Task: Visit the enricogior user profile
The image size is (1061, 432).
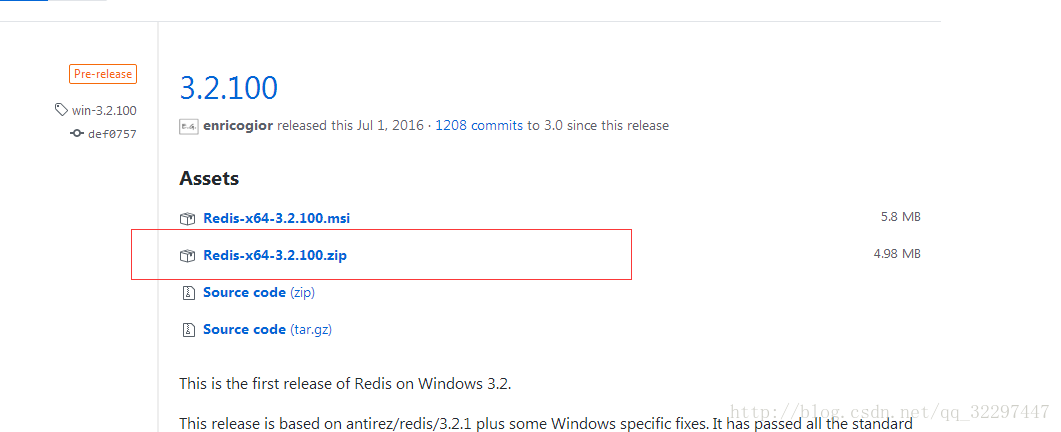Action: (x=238, y=125)
